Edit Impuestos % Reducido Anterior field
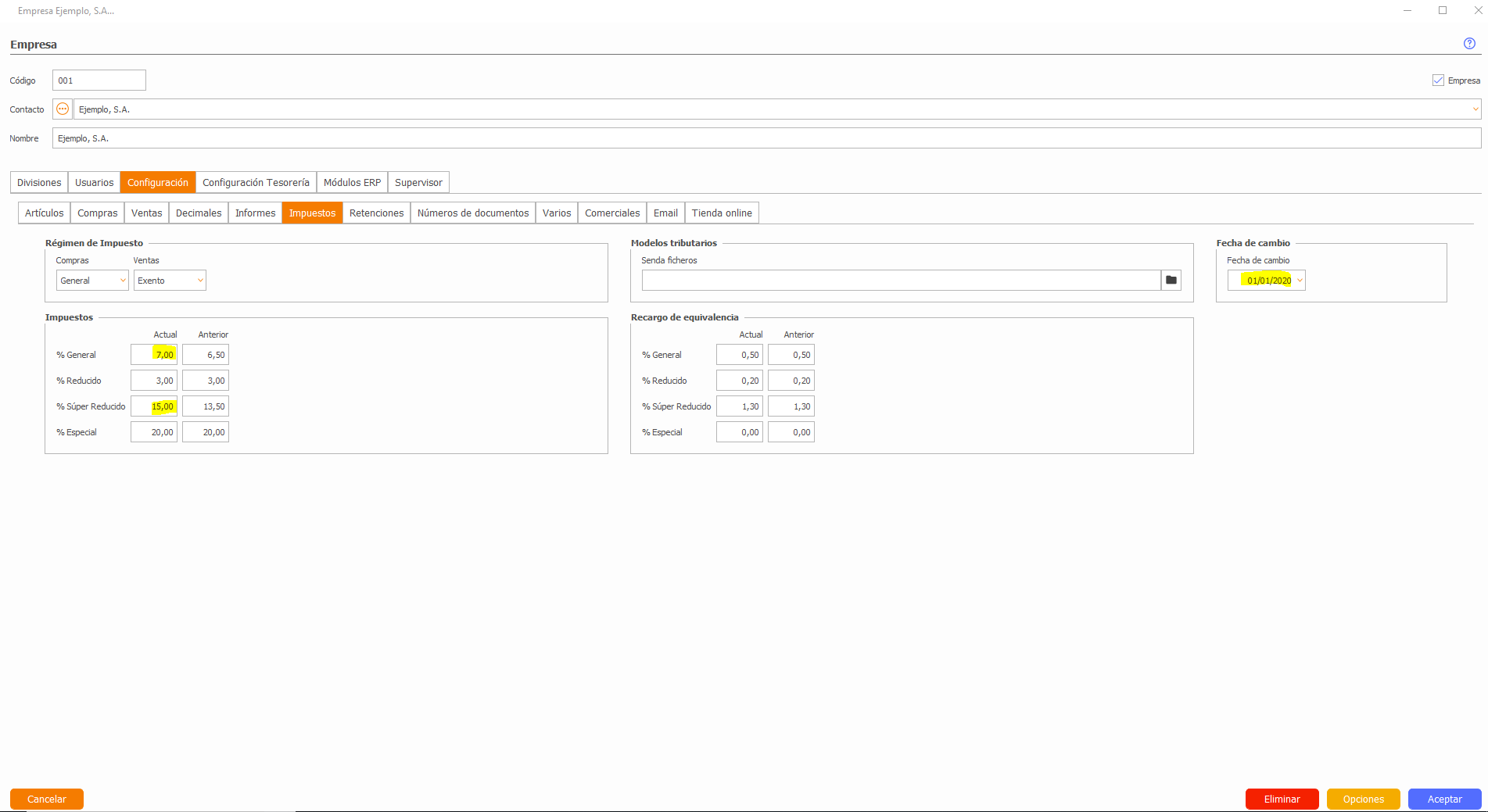 pos(206,381)
